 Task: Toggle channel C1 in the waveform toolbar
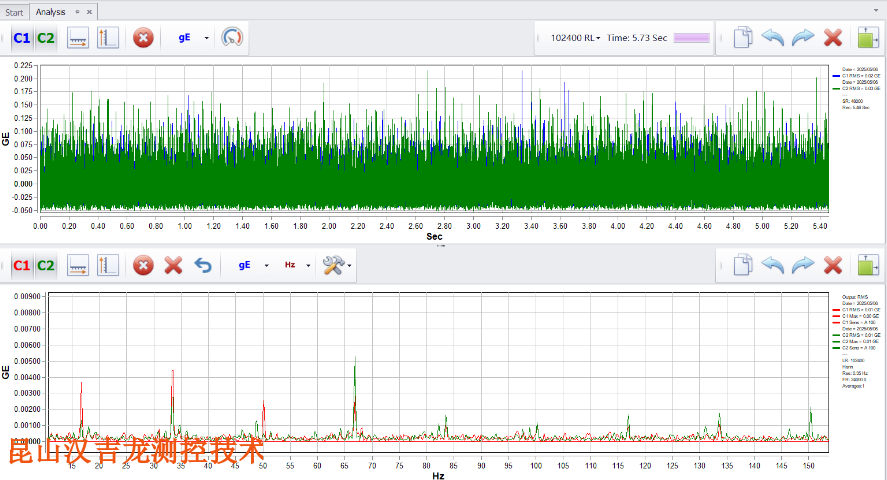point(21,38)
